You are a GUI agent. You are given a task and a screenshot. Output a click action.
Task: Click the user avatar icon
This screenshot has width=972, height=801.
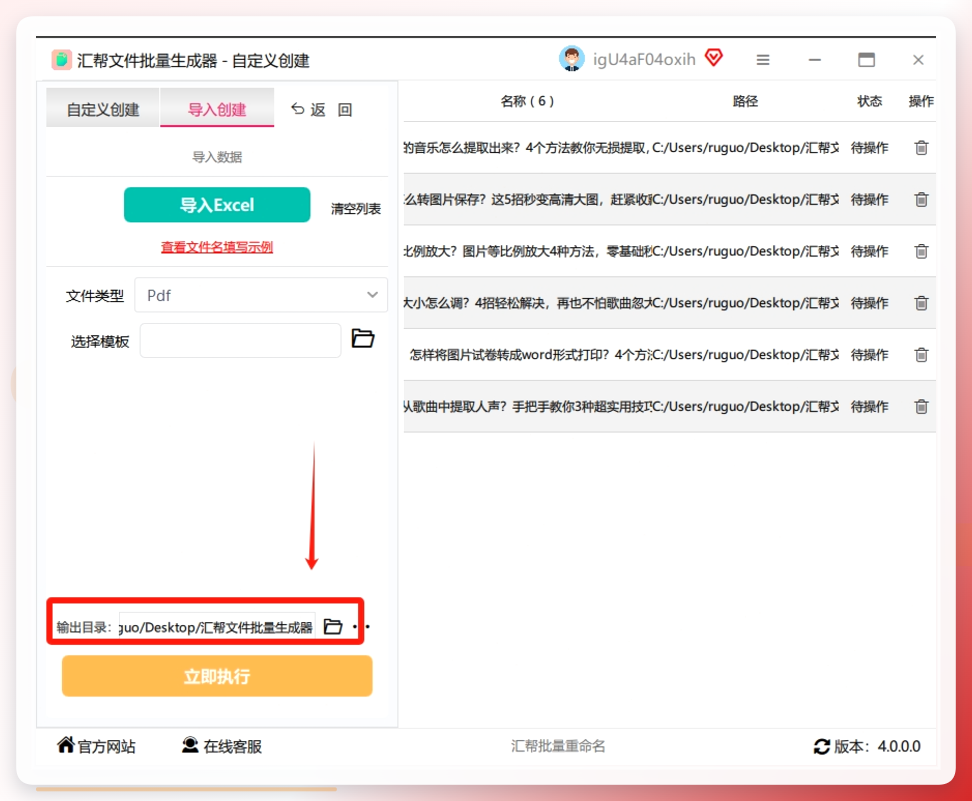pos(571,60)
